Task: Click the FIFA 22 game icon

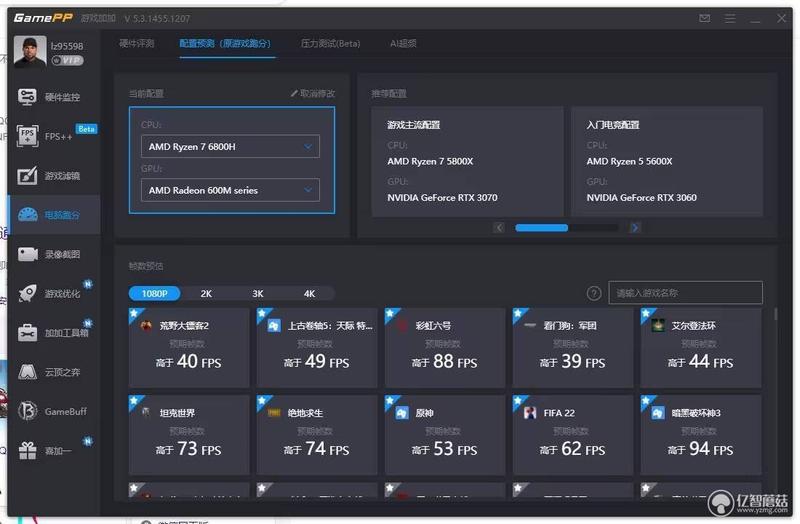Action: coord(530,413)
